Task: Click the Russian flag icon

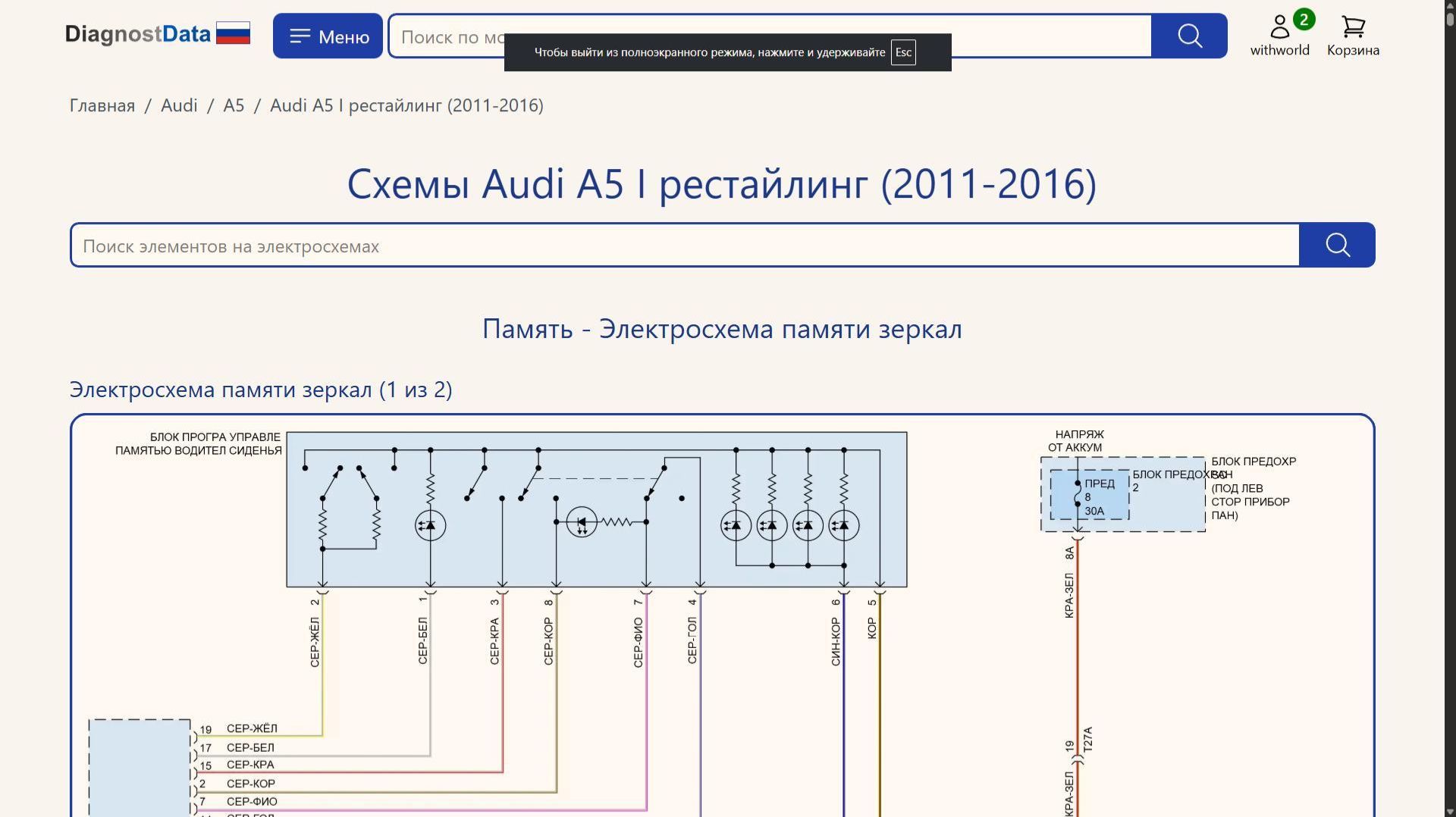Action: point(233,33)
